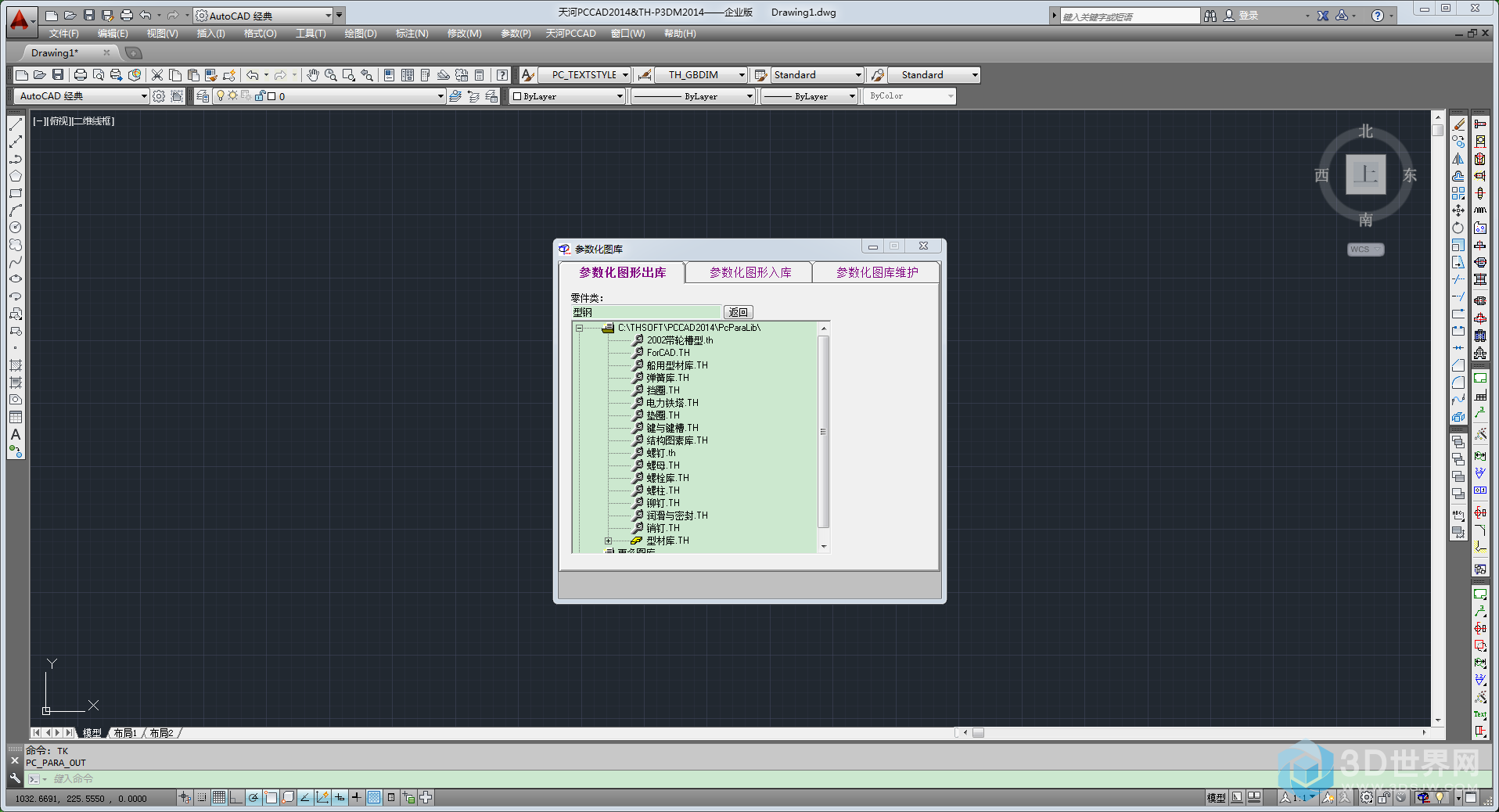Click the Zoom Previous icon
The image size is (1499, 812).
point(367,75)
